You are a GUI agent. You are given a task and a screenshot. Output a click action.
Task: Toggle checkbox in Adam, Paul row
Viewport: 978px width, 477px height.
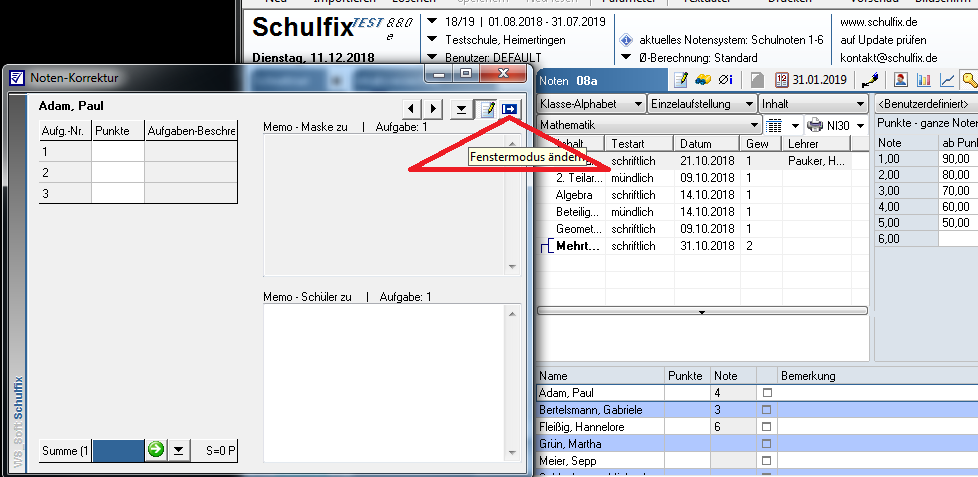[x=767, y=393]
